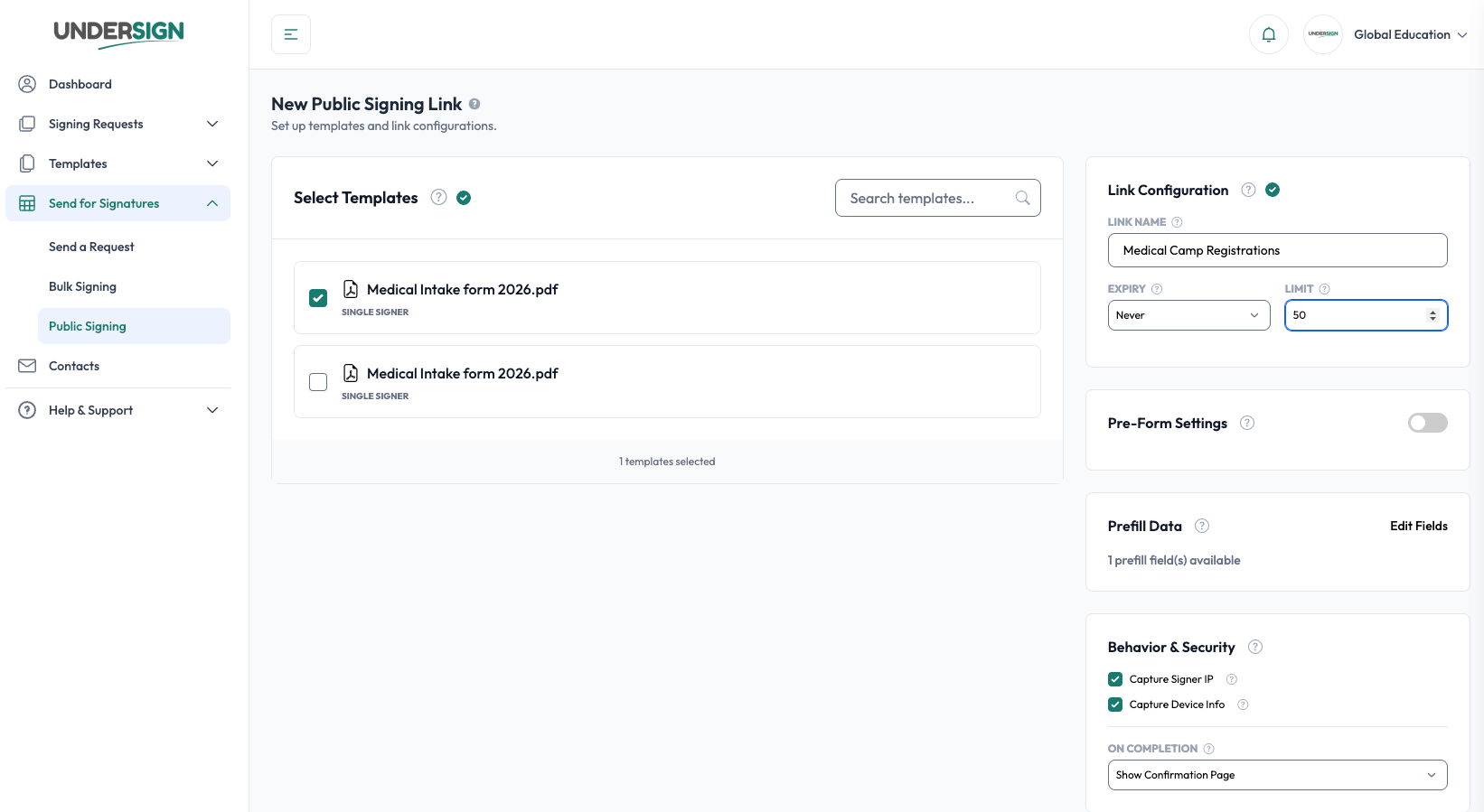Click the UNDERSIGN logo in the sidebar

click(118, 33)
